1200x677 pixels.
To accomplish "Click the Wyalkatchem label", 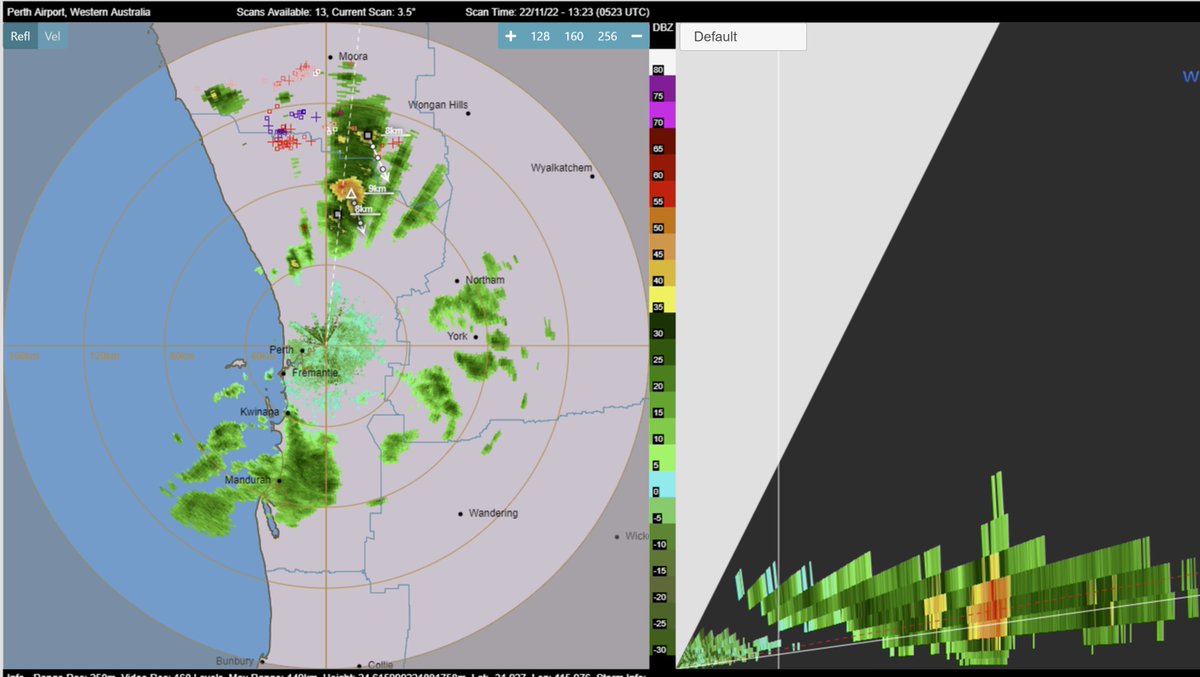I will (561, 168).
